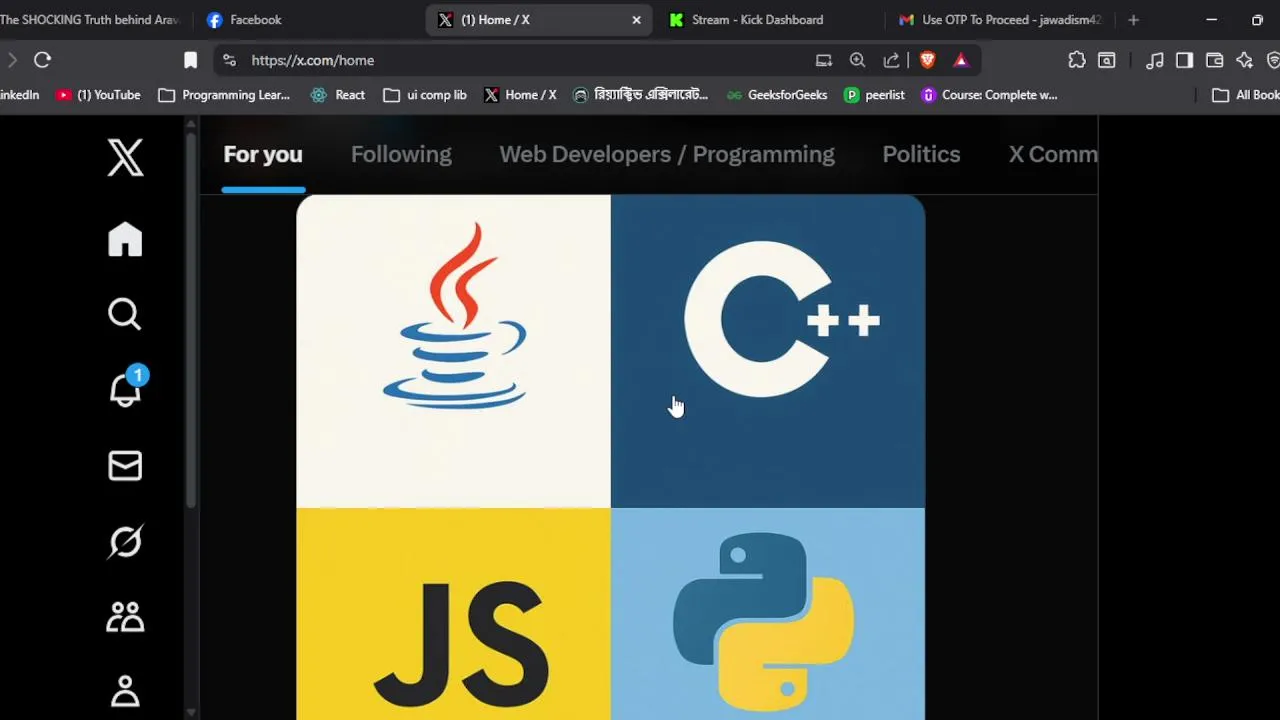Switch to Use OTP To Proceed Gmail tab

(x=1000, y=20)
